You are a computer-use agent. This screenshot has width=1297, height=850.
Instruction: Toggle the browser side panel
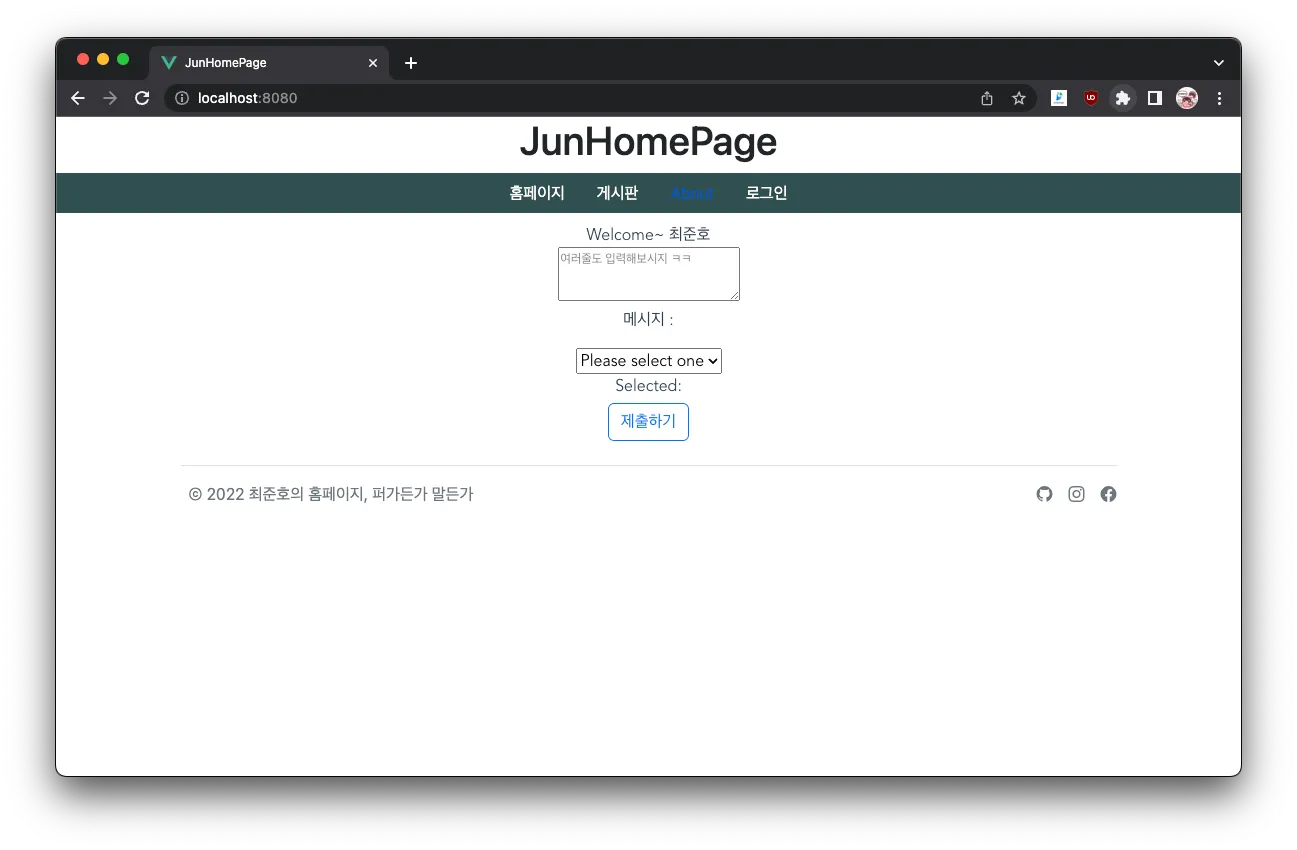coord(1155,98)
